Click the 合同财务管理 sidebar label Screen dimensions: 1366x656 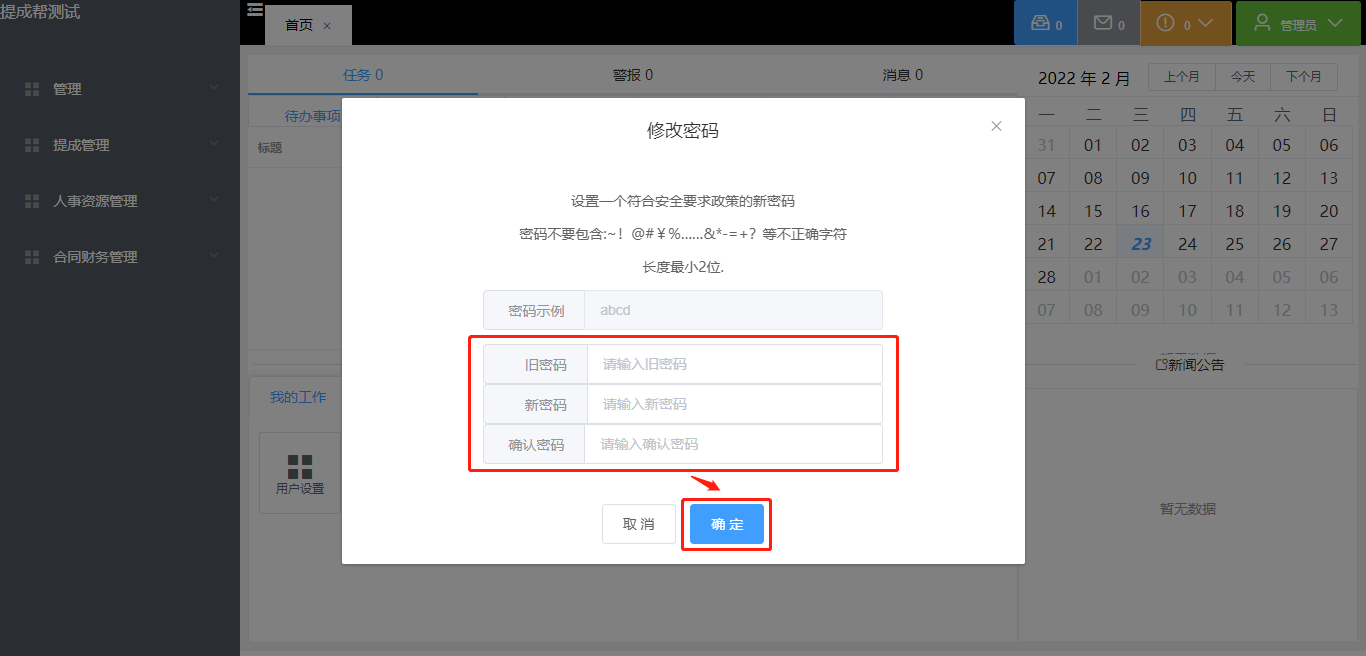coord(95,257)
